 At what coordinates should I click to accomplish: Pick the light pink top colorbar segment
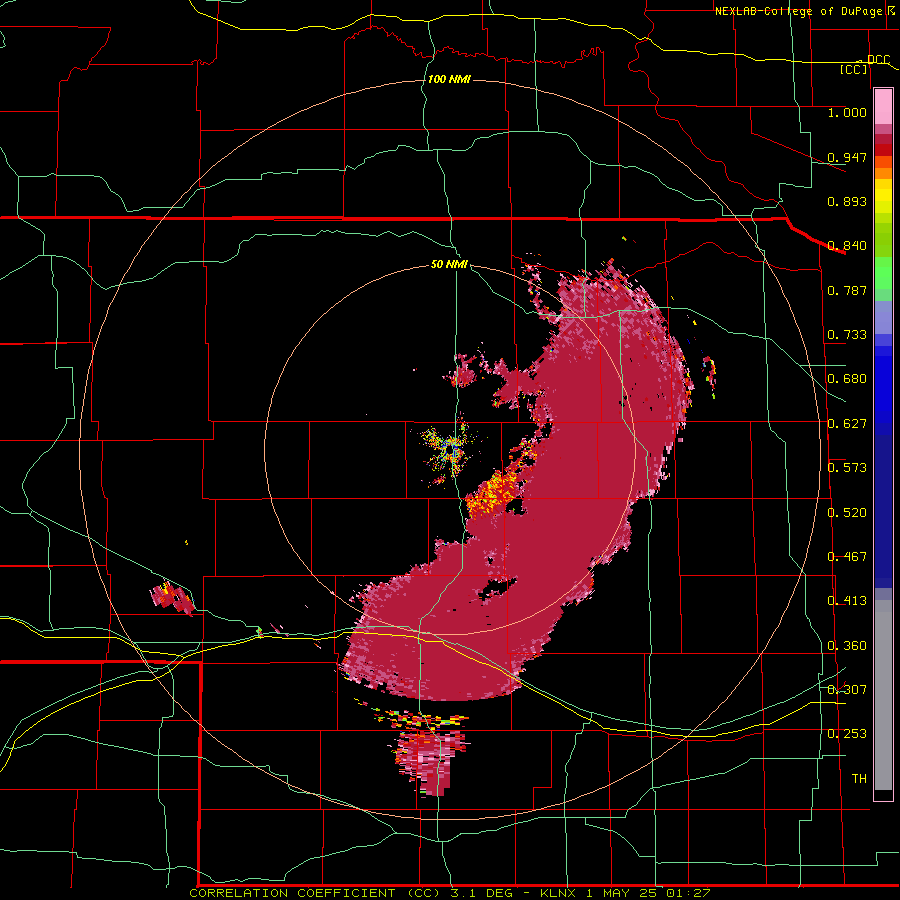pyautogui.click(x=883, y=107)
